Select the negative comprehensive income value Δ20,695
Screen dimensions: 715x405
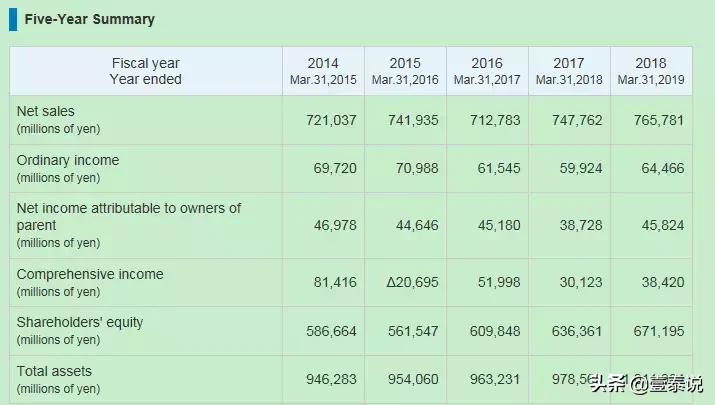pos(412,283)
